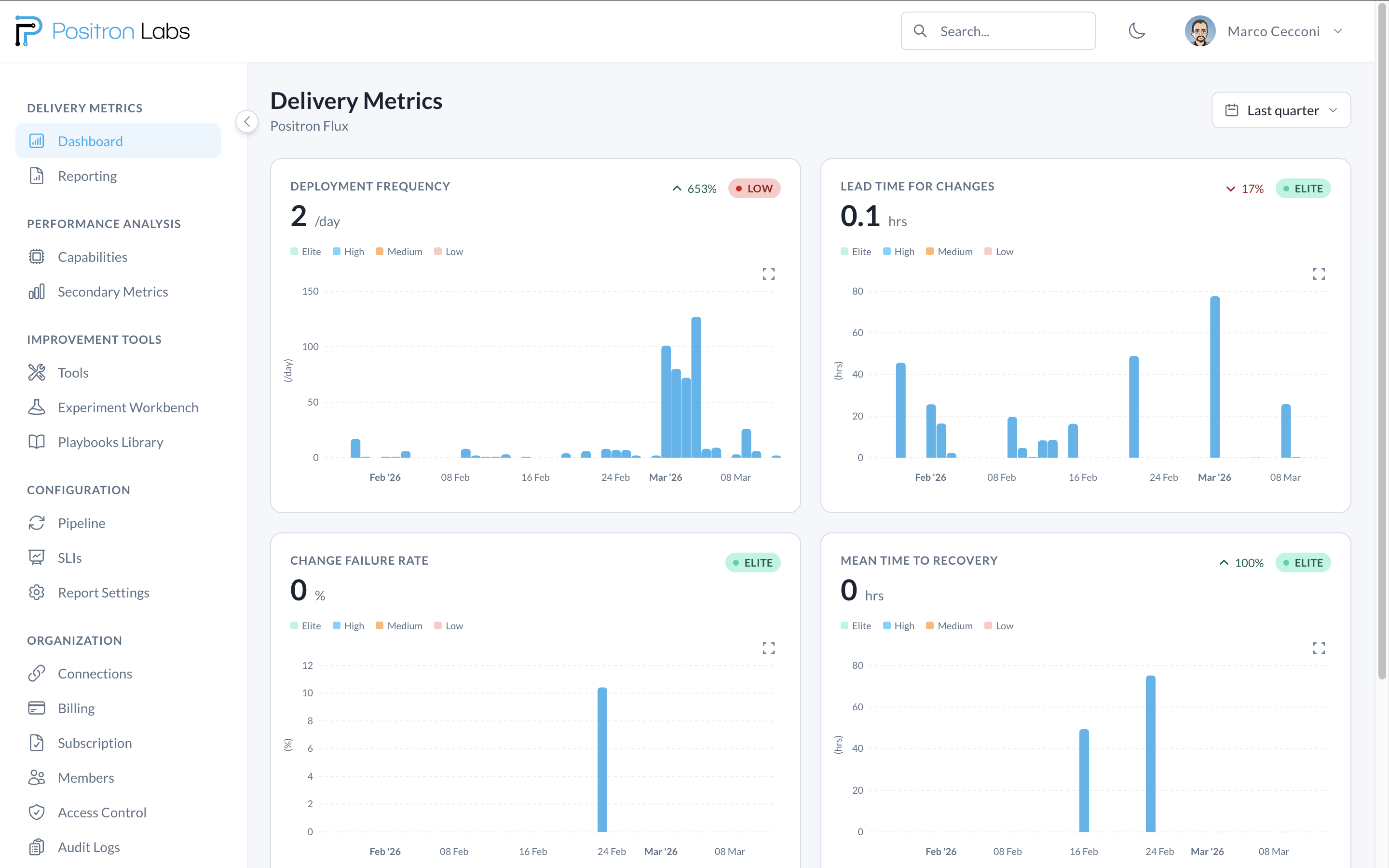Image resolution: width=1389 pixels, height=868 pixels.
Task: Open Secondary Metrics page
Action: pos(112,292)
